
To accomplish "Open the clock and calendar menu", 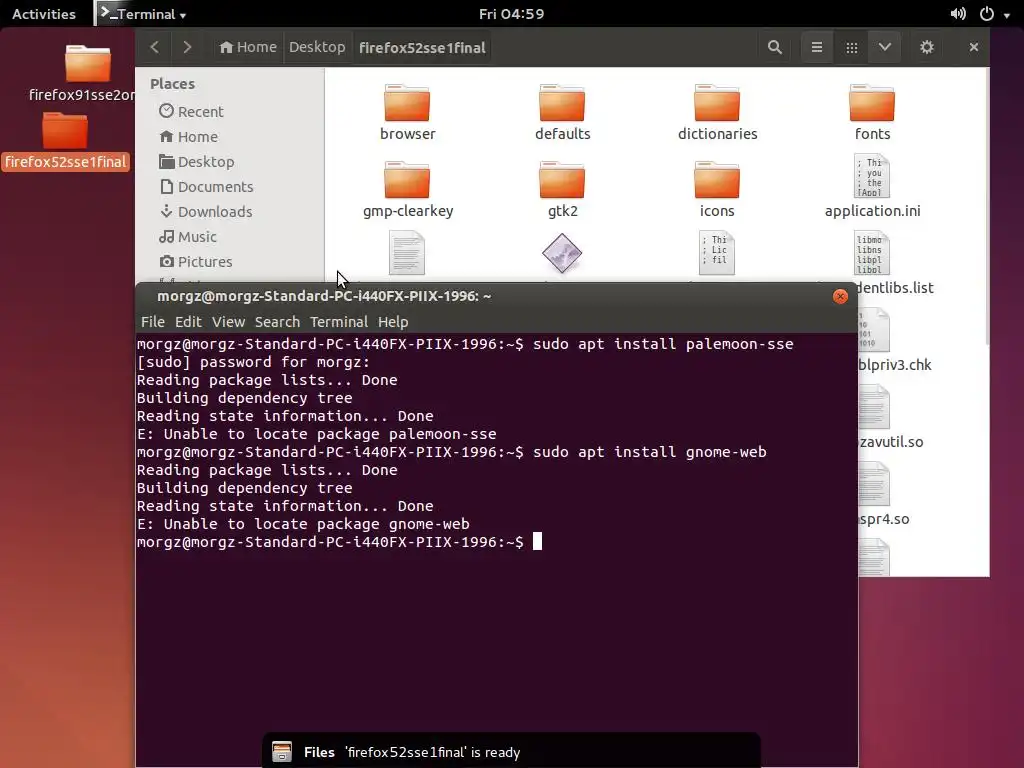I will (511, 14).
